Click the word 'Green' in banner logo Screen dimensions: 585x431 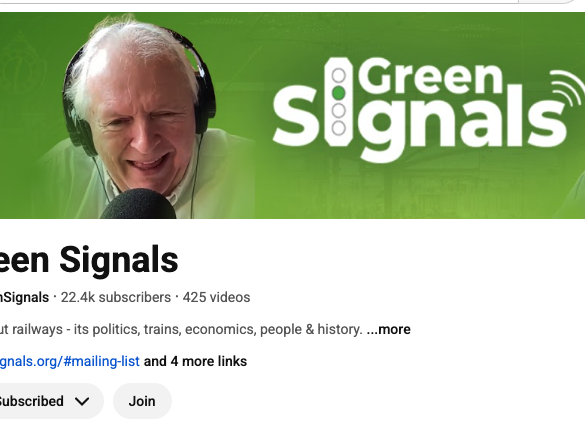431,76
